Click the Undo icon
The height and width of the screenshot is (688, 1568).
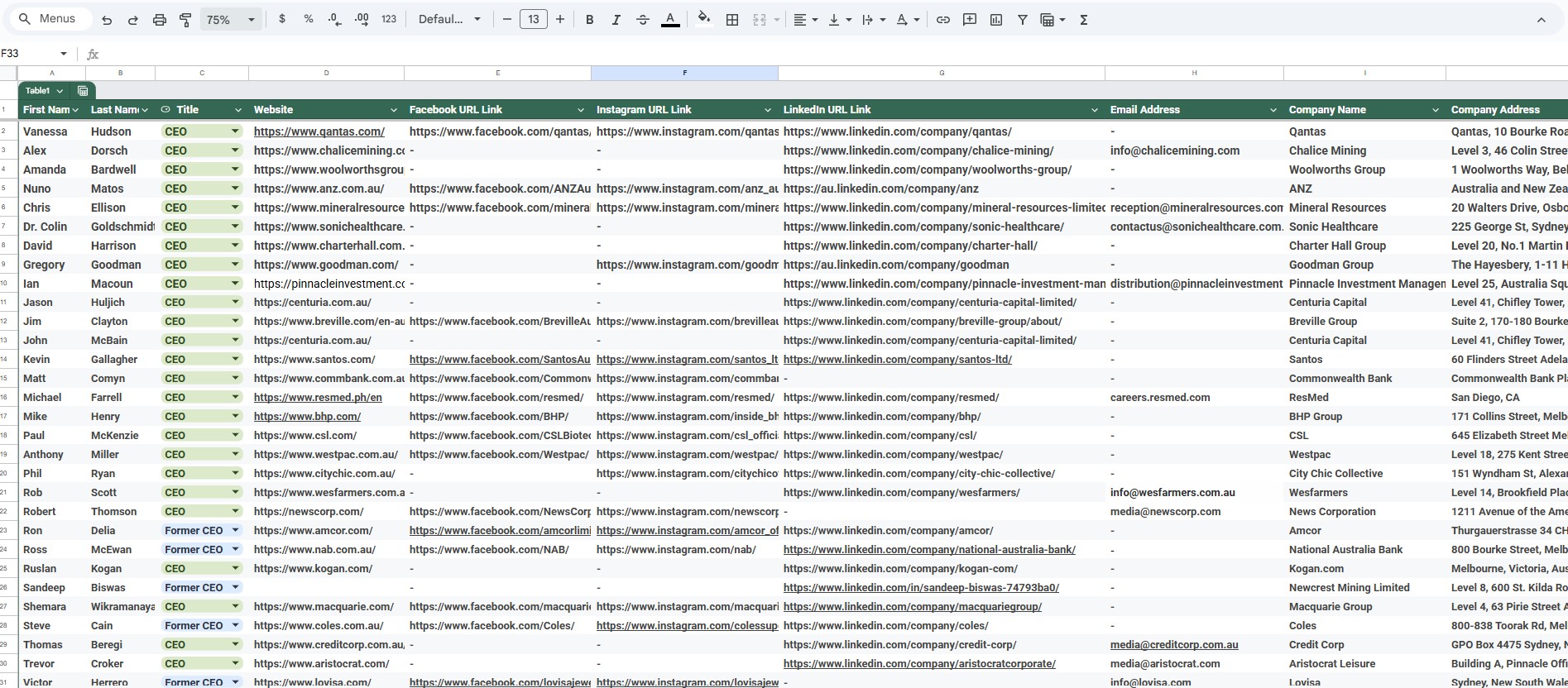(107, 20)
